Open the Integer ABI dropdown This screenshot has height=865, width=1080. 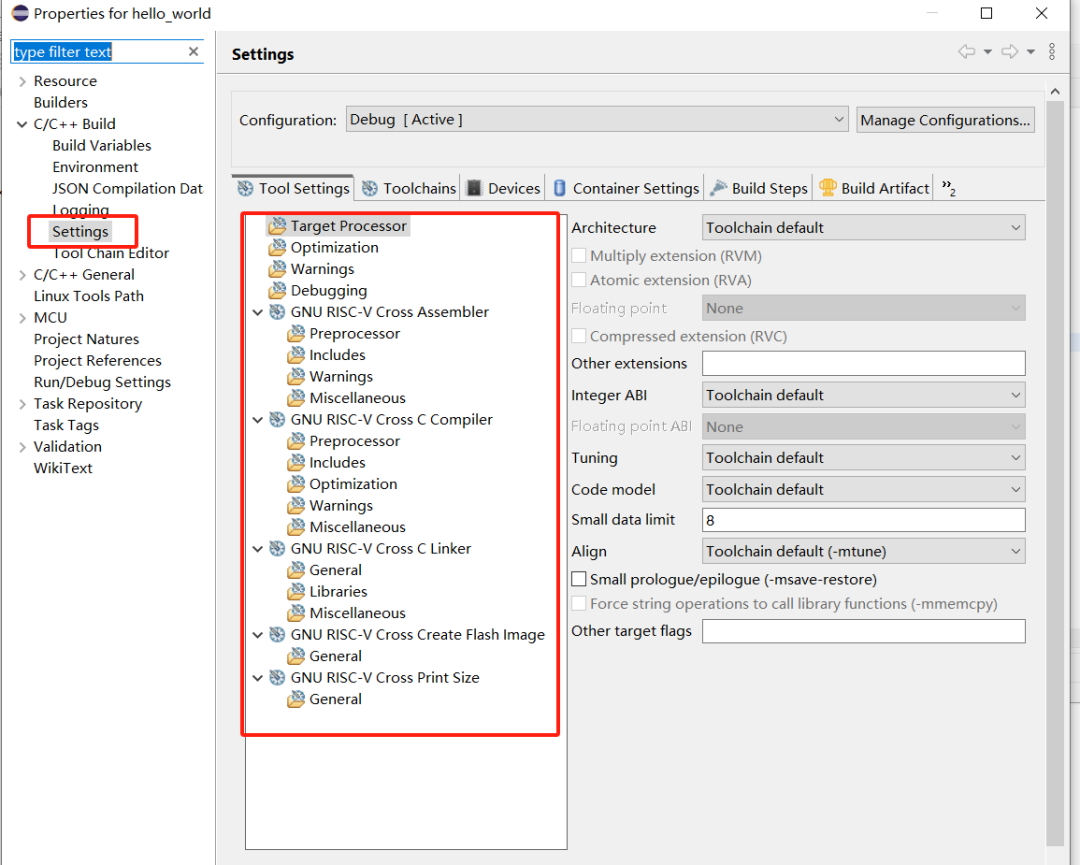[x=864, y=395]
